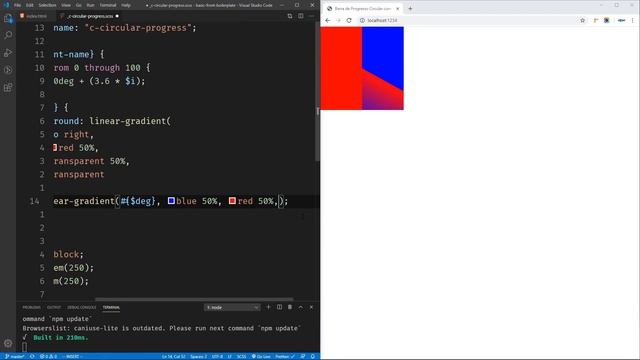Bookmark page with star icon
Image resolution: width=640 pixels, height=360 pixels.
click(x=582, y=20)
